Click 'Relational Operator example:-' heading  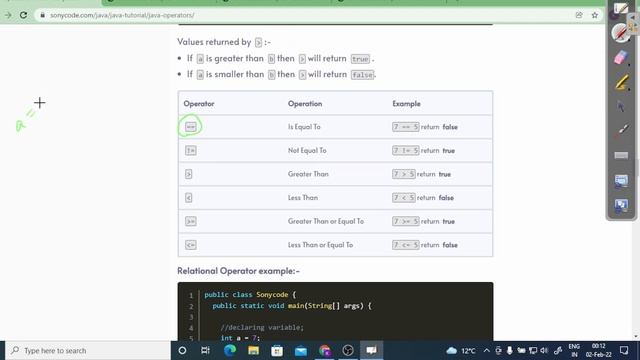(x=238, y=271)
